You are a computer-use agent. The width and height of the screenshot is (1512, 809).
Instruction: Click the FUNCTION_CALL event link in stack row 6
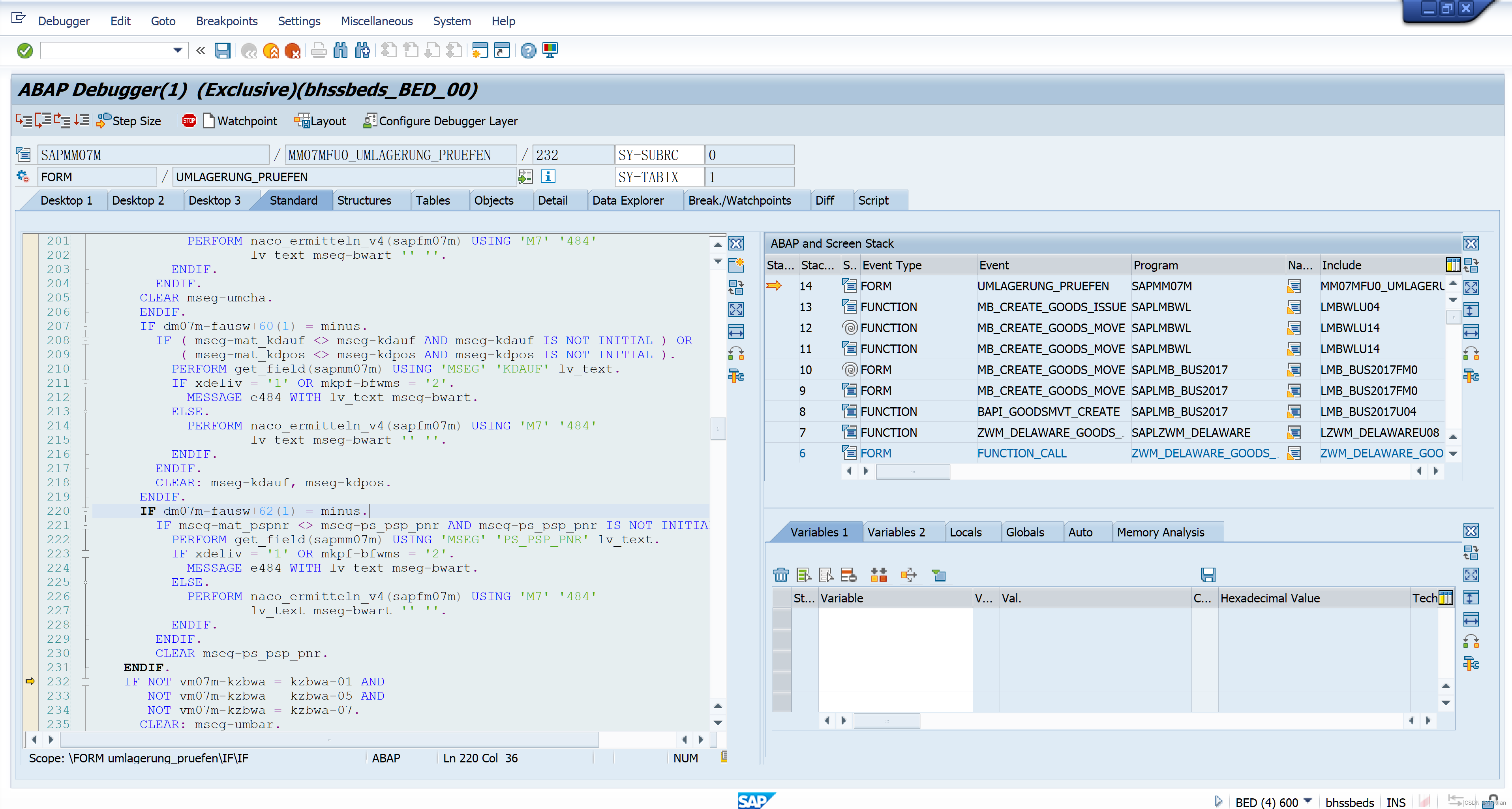pyautogui.click(x=1021, y=453)
